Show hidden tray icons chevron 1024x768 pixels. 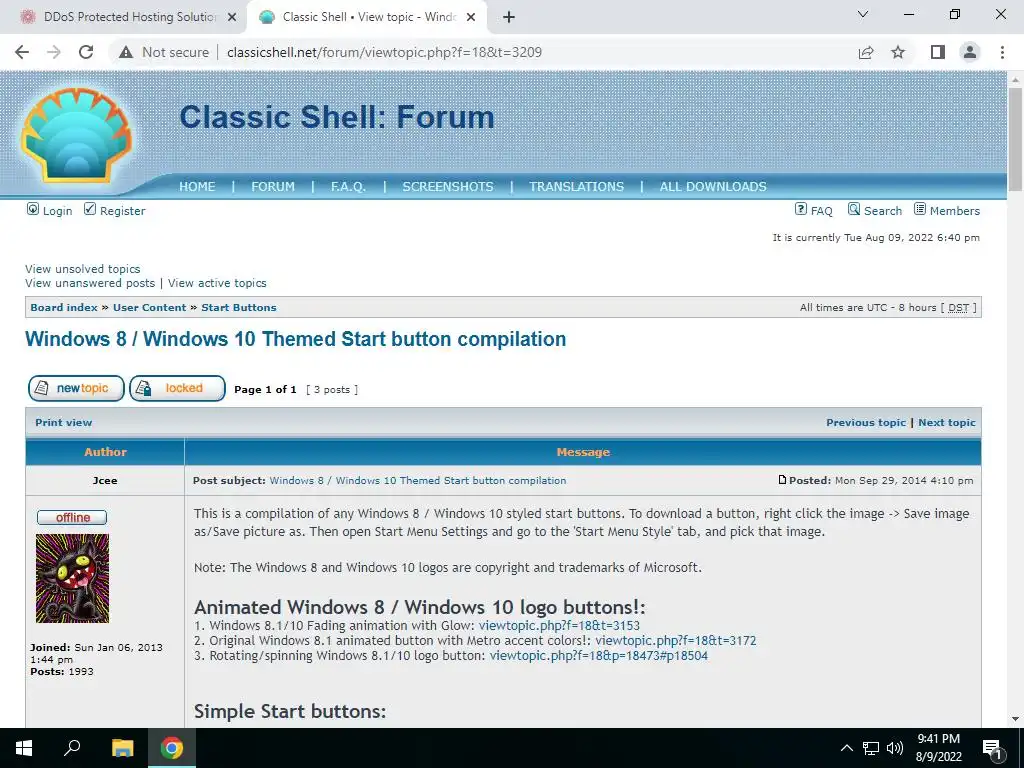tap(846, 748)
